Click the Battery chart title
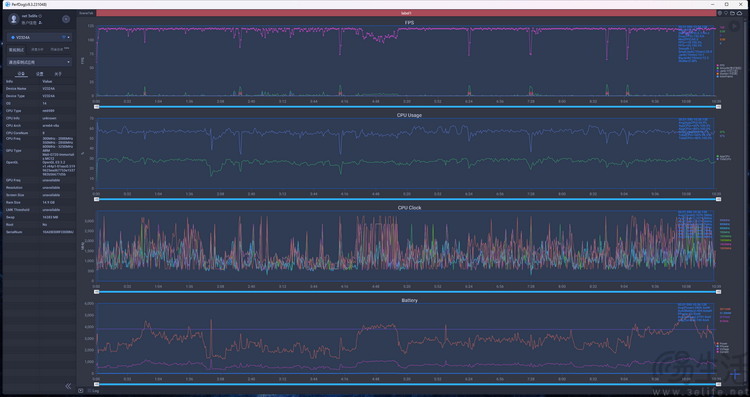The height and width of the screenshot is (397, 750). (409, 300)
